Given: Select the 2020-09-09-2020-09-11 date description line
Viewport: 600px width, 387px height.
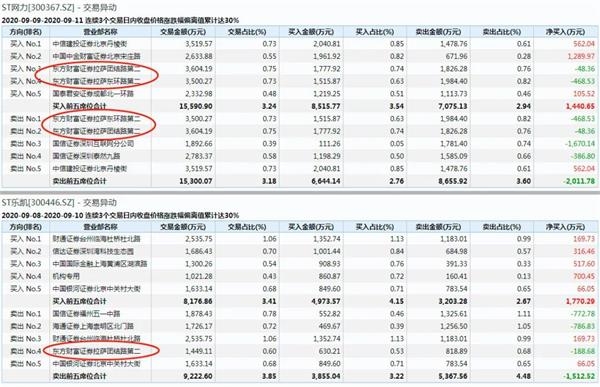Looking at the screenshot, I should [x=120, y=20].
